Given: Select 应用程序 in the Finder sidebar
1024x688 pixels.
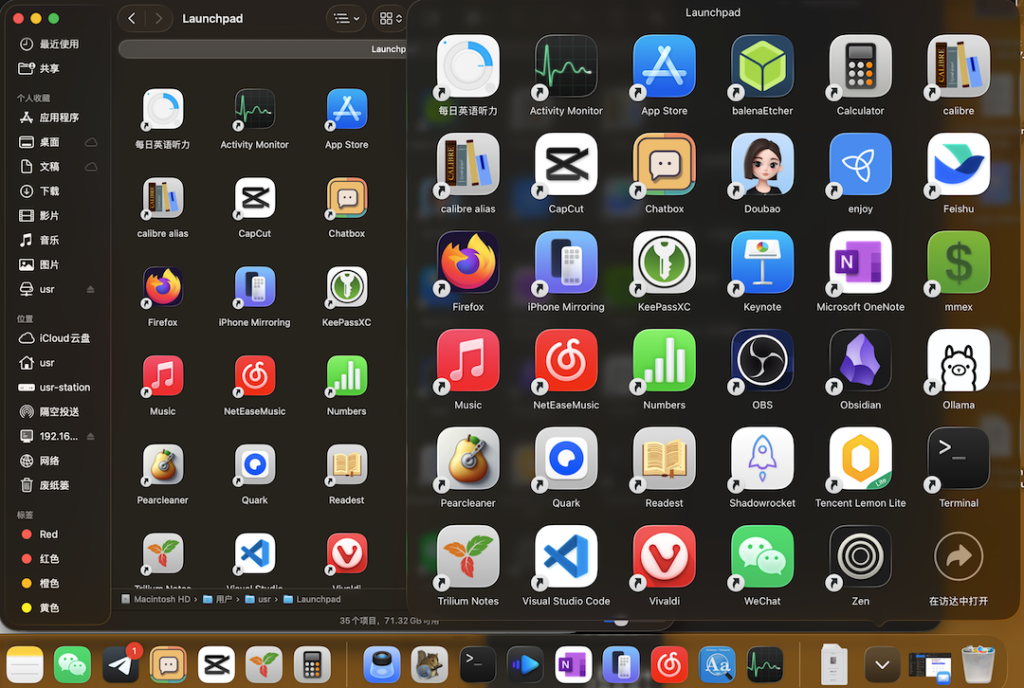Looking at the screenshot, I should pos(58,118).
